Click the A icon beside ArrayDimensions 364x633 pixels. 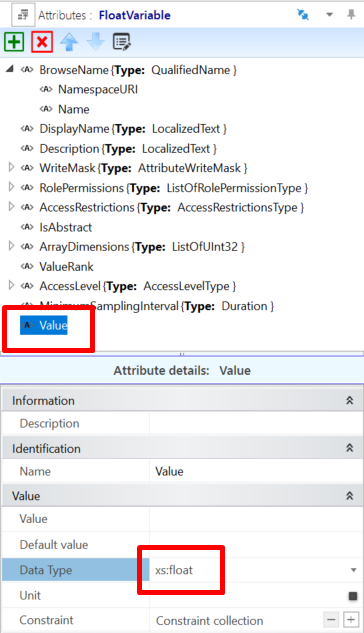point(27,246)
